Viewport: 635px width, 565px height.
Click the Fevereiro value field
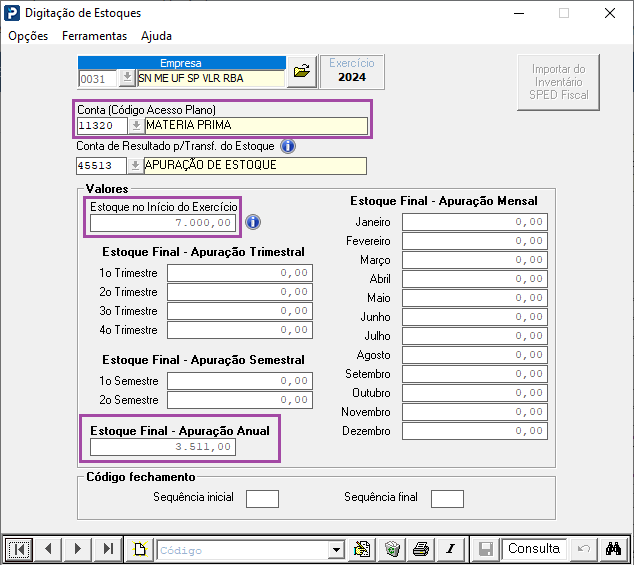[475, 241]
